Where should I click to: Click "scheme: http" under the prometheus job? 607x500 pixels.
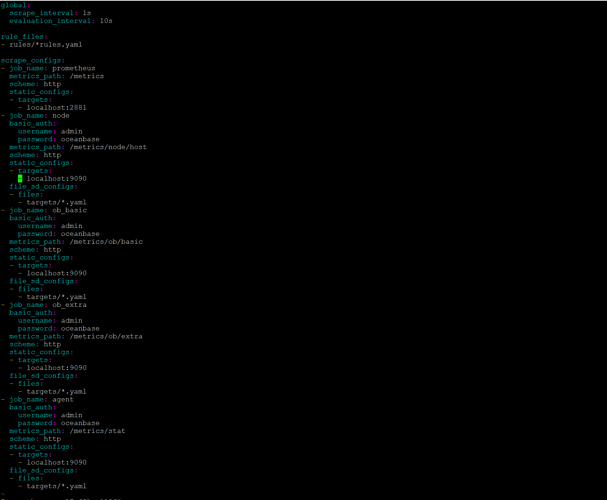pyautogui.click(x=35, y=84)
